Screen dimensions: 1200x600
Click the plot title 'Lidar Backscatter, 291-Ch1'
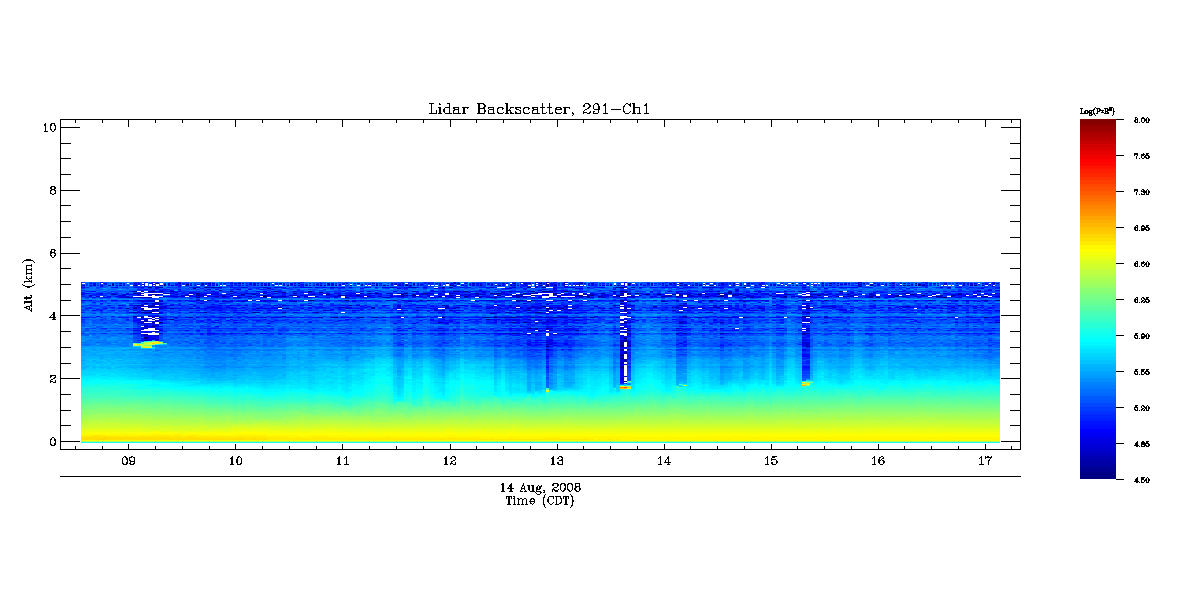click(539, 109)
